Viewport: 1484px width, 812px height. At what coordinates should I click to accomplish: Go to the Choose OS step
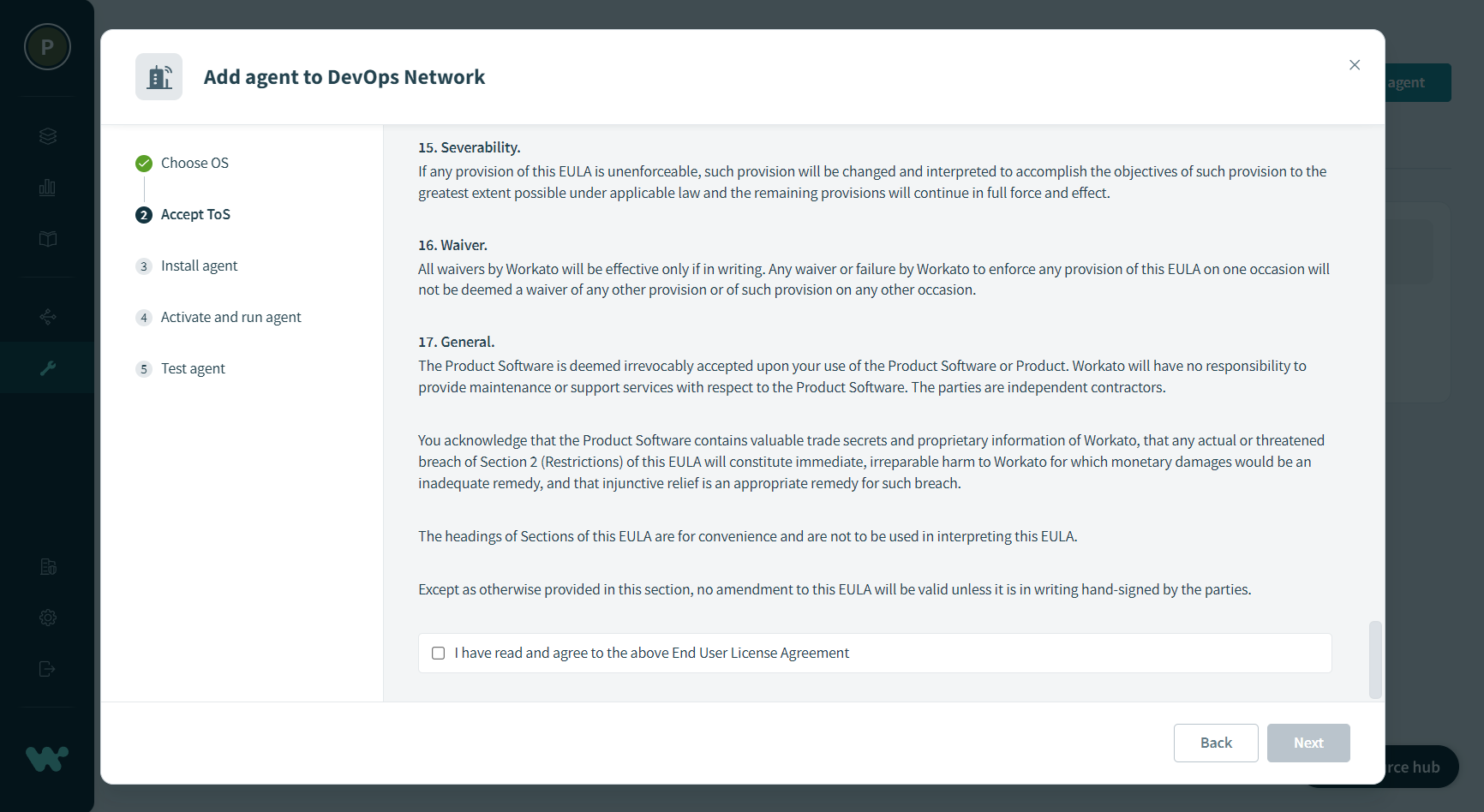[194, 163]
